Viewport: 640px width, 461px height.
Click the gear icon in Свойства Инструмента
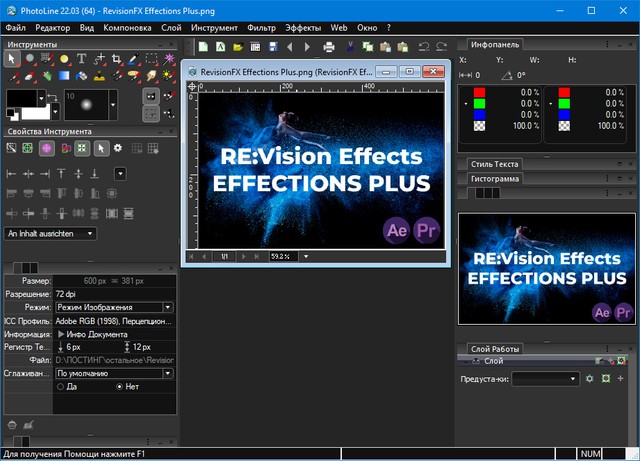tap(118, 148)
